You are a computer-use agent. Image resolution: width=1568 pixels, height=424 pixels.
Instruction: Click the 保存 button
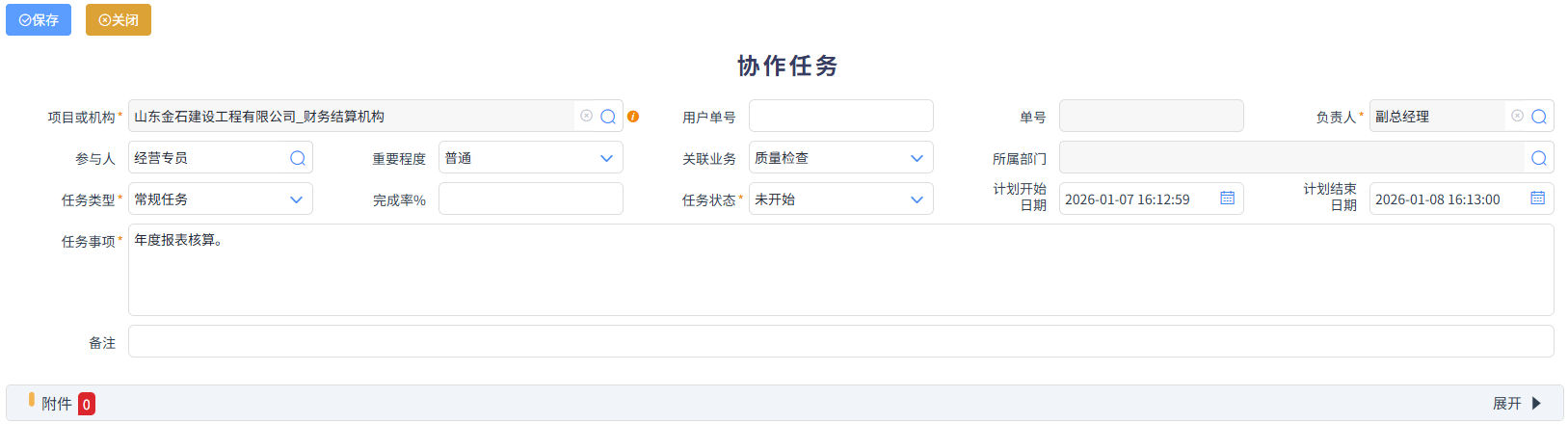click(39, 20)
